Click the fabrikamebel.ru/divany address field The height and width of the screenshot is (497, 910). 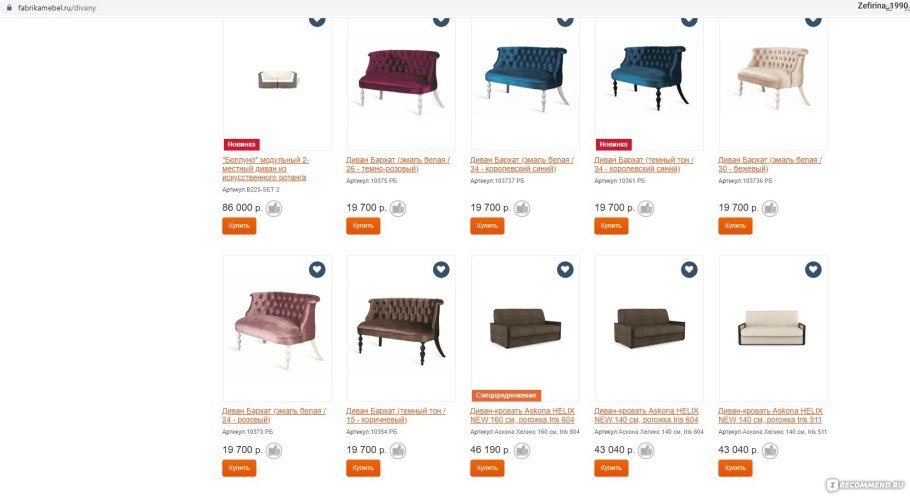(x=57, y=8)
